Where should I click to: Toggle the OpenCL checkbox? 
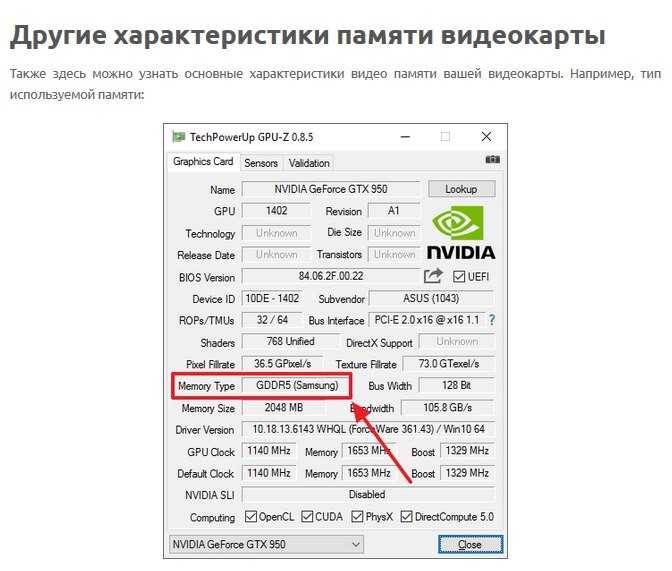point(251,517)
